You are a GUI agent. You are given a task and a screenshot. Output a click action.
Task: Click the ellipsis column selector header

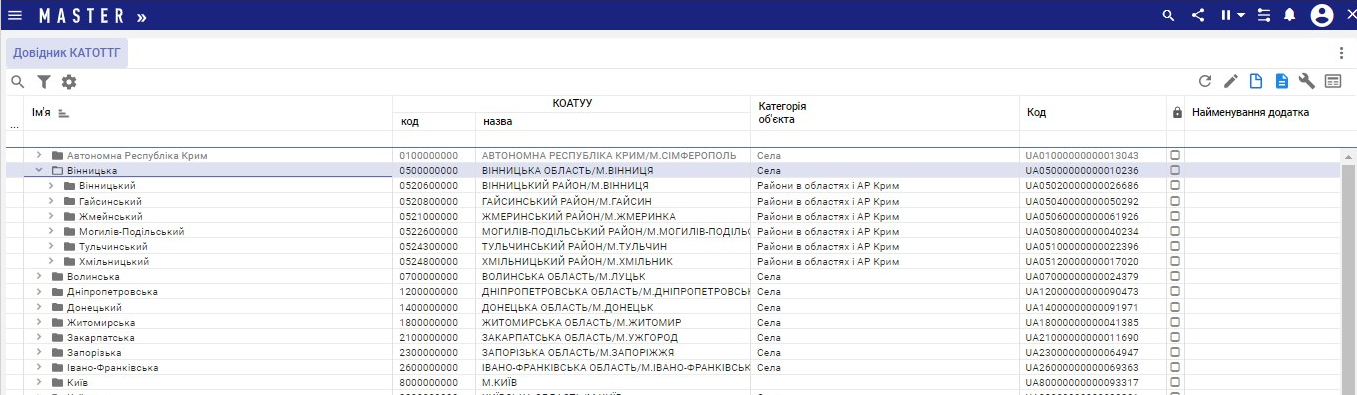14,126
